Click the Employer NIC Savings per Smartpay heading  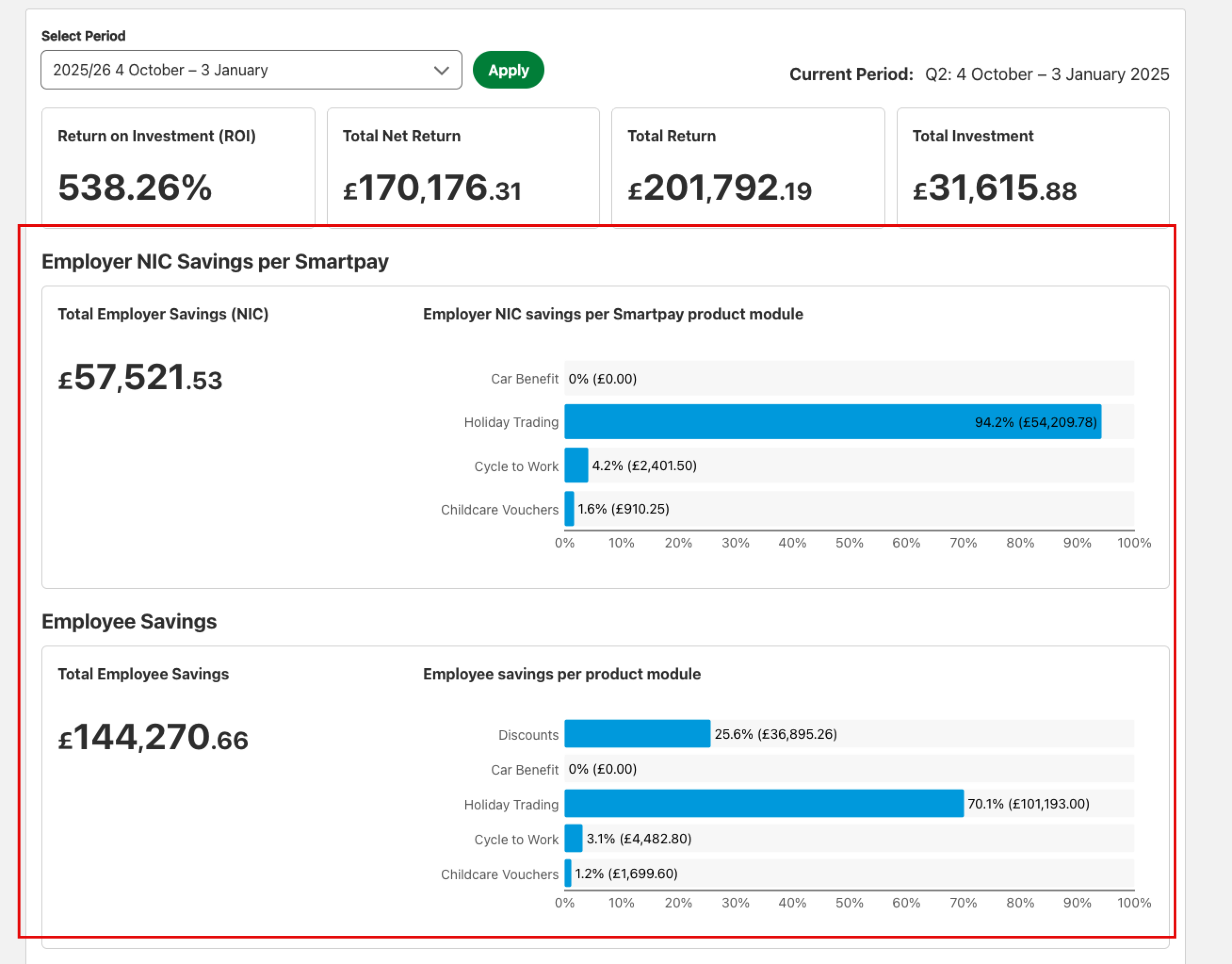215,262
